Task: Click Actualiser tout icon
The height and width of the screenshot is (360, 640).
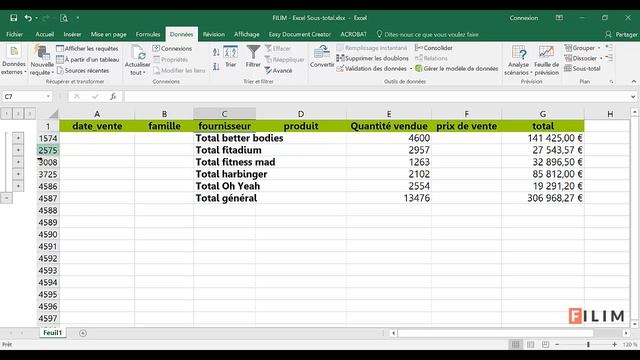Action: (138, 60)
